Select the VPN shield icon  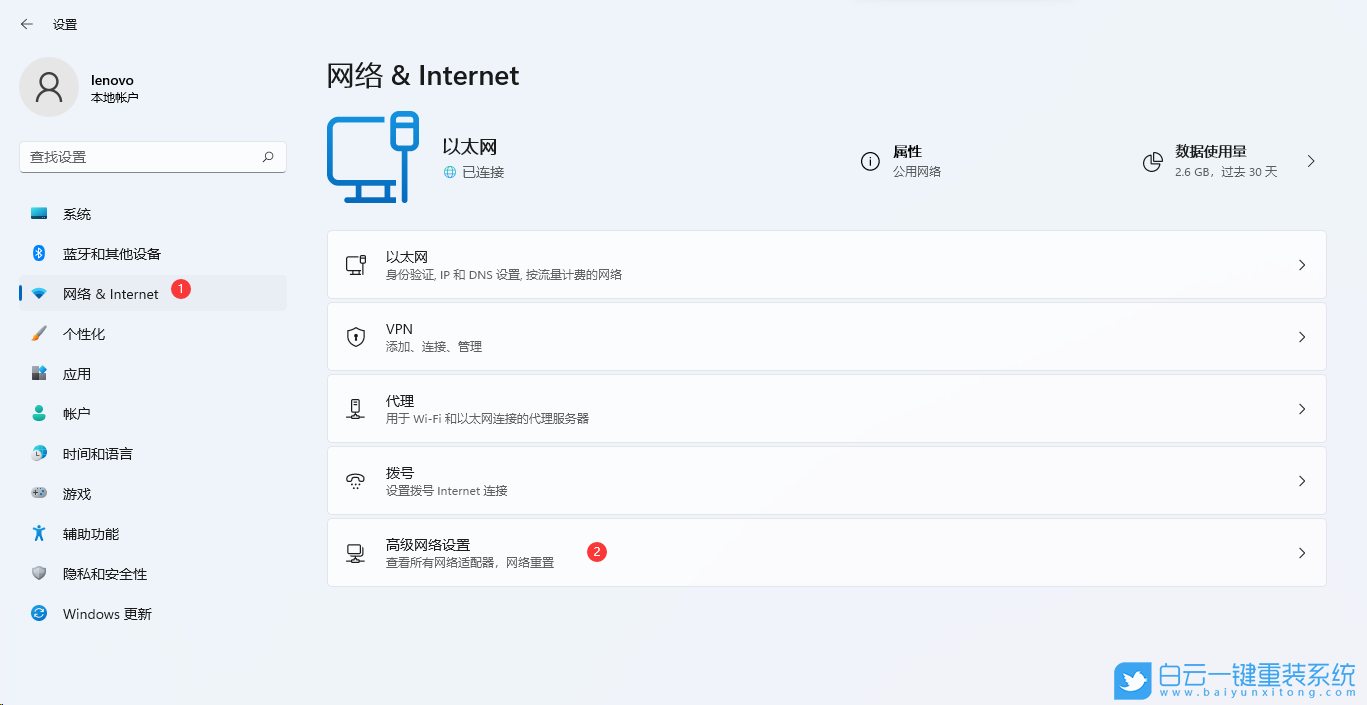coord(356,336)
